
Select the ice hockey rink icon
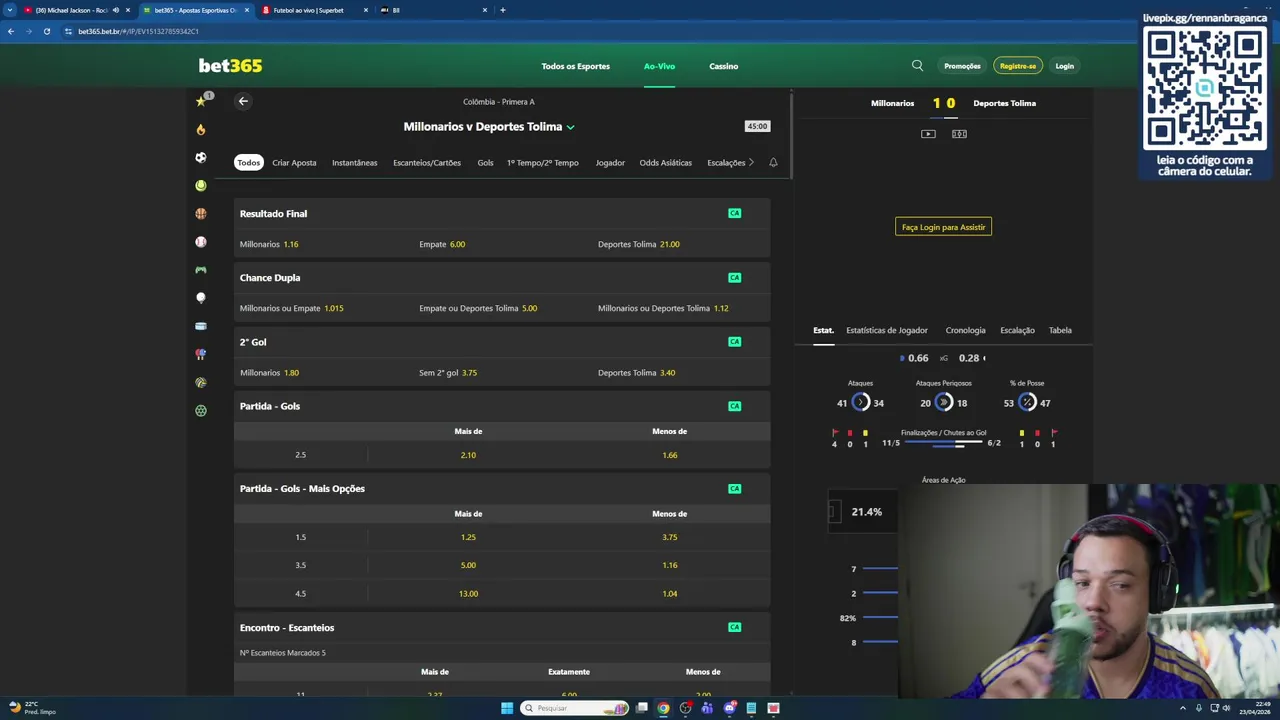click(201, 326)
